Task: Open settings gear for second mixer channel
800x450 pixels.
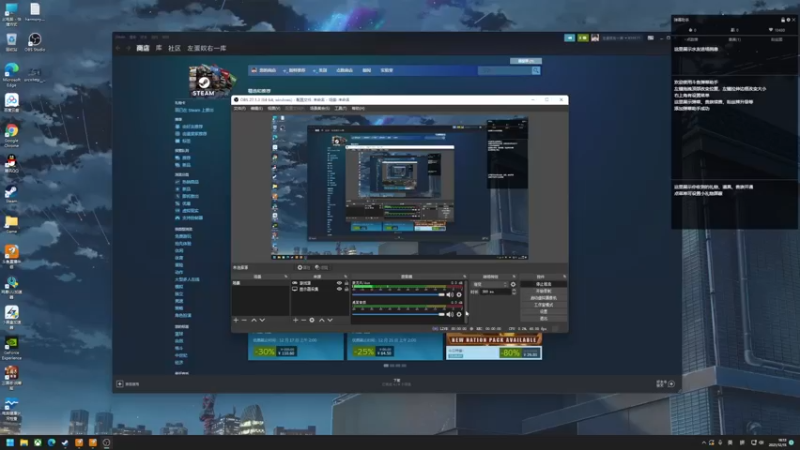Action: coord(459,314)
